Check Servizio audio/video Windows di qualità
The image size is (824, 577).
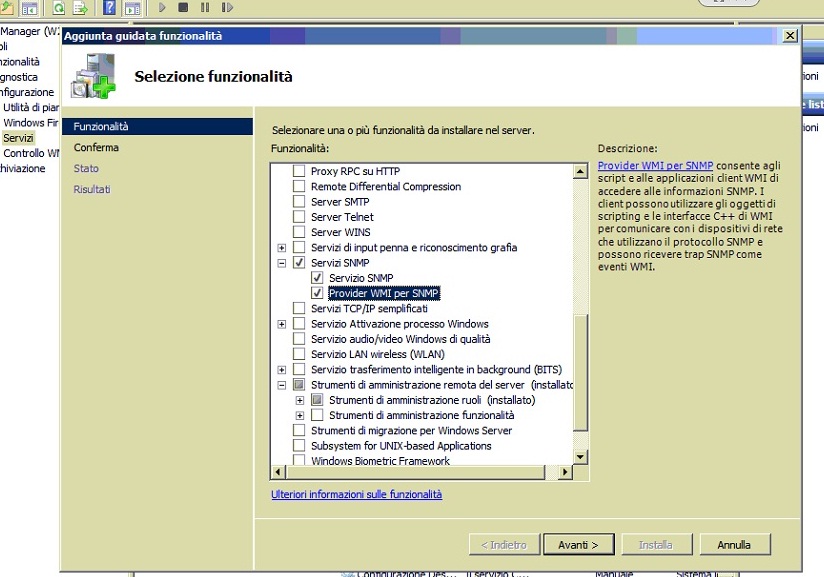point(299,339)
